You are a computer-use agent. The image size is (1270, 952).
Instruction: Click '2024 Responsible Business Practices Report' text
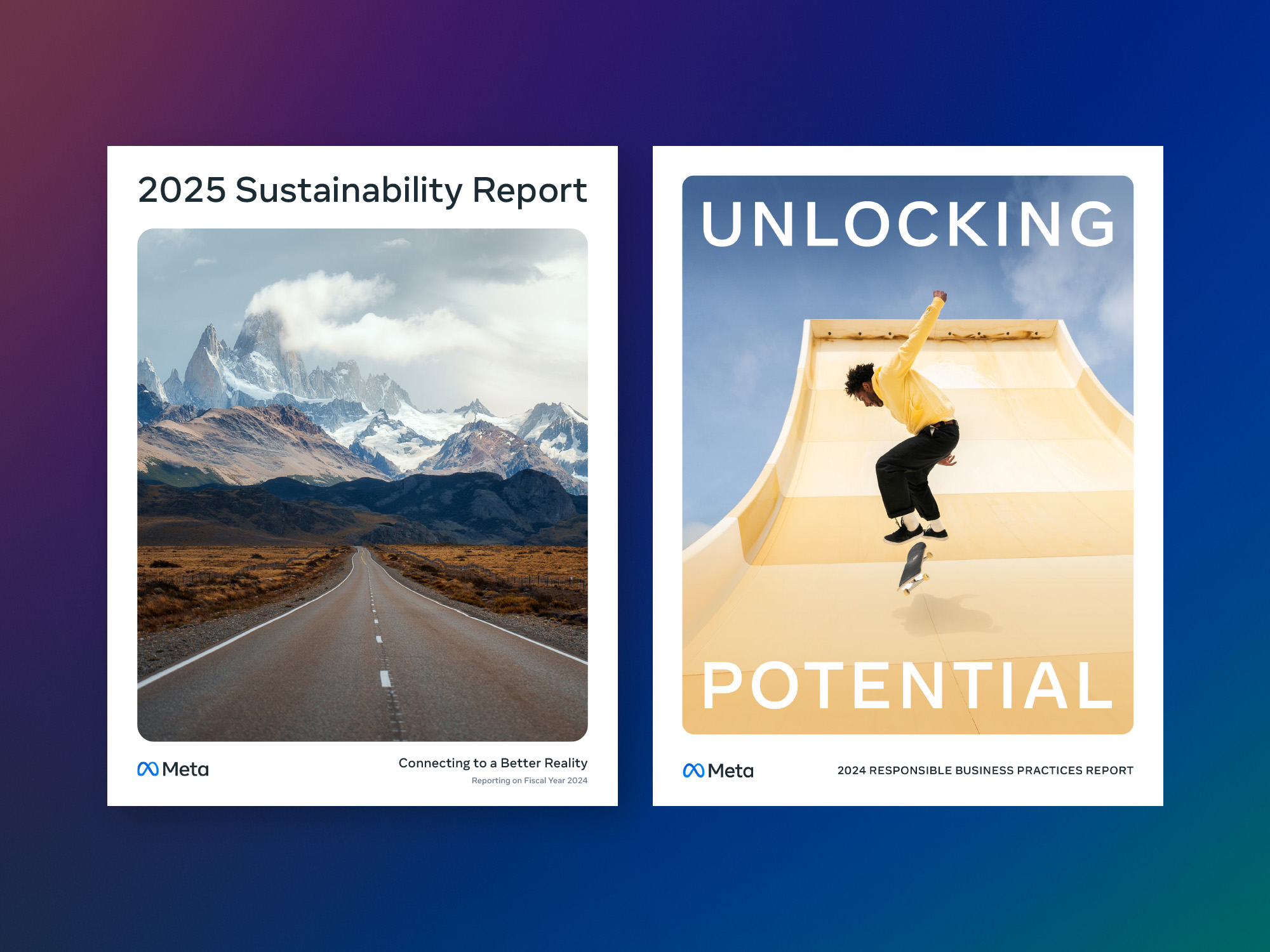pos(985,770)
